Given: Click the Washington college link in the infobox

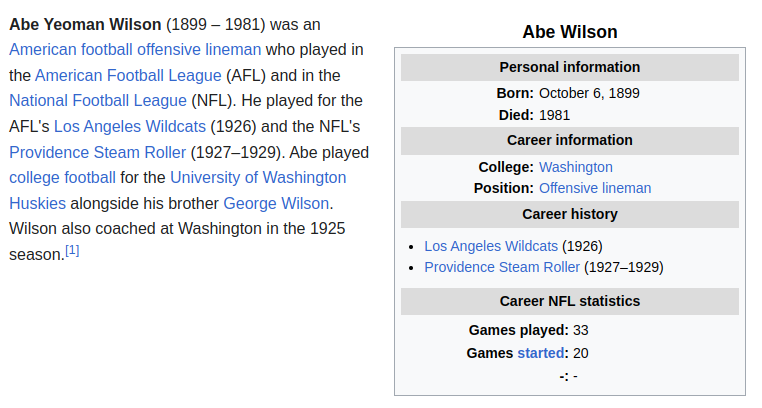Looking at the screenshot, I should pyautogui.click(x=575, y=167).
